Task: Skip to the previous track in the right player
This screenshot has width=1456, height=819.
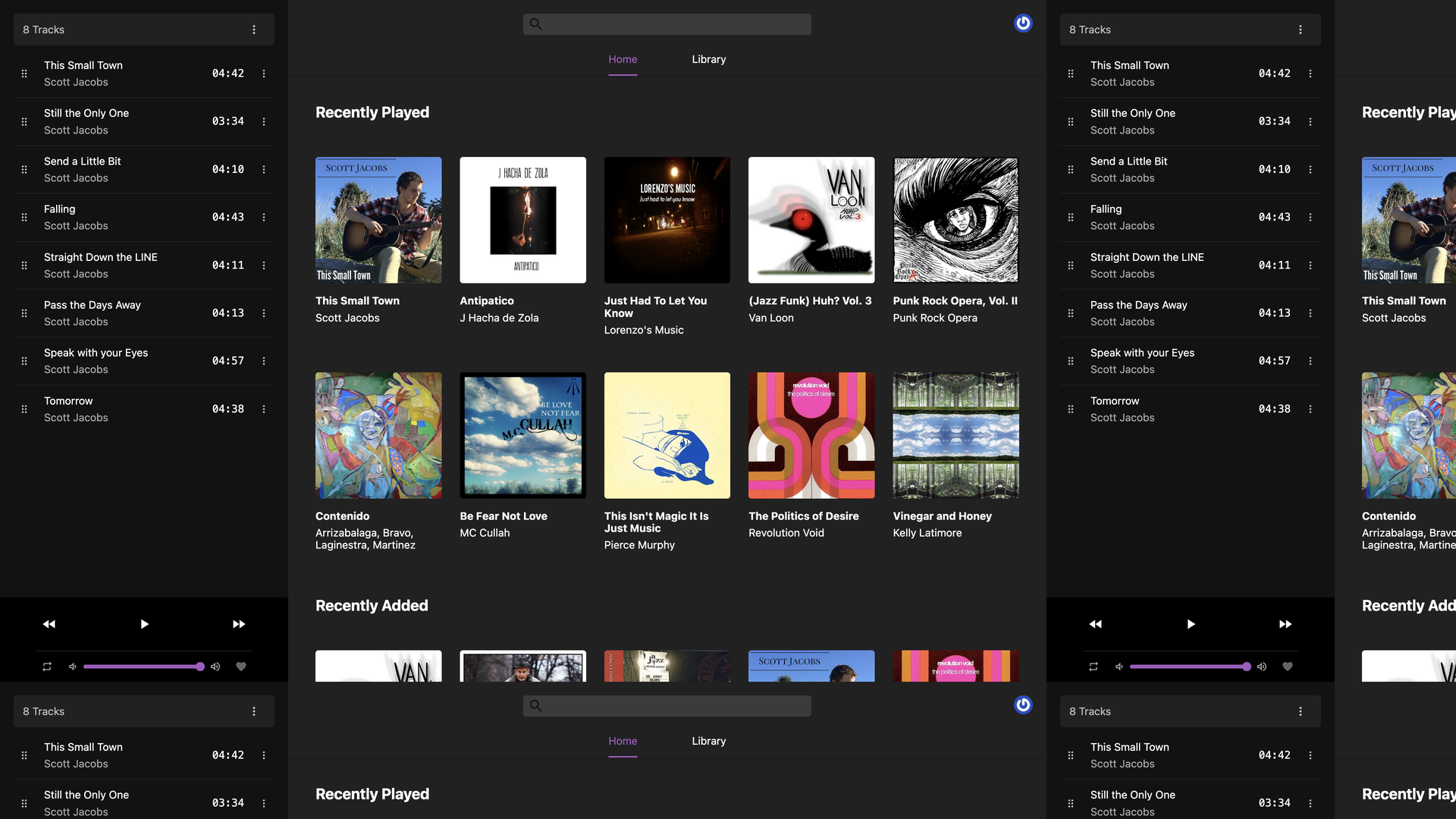Action: 1096,624
